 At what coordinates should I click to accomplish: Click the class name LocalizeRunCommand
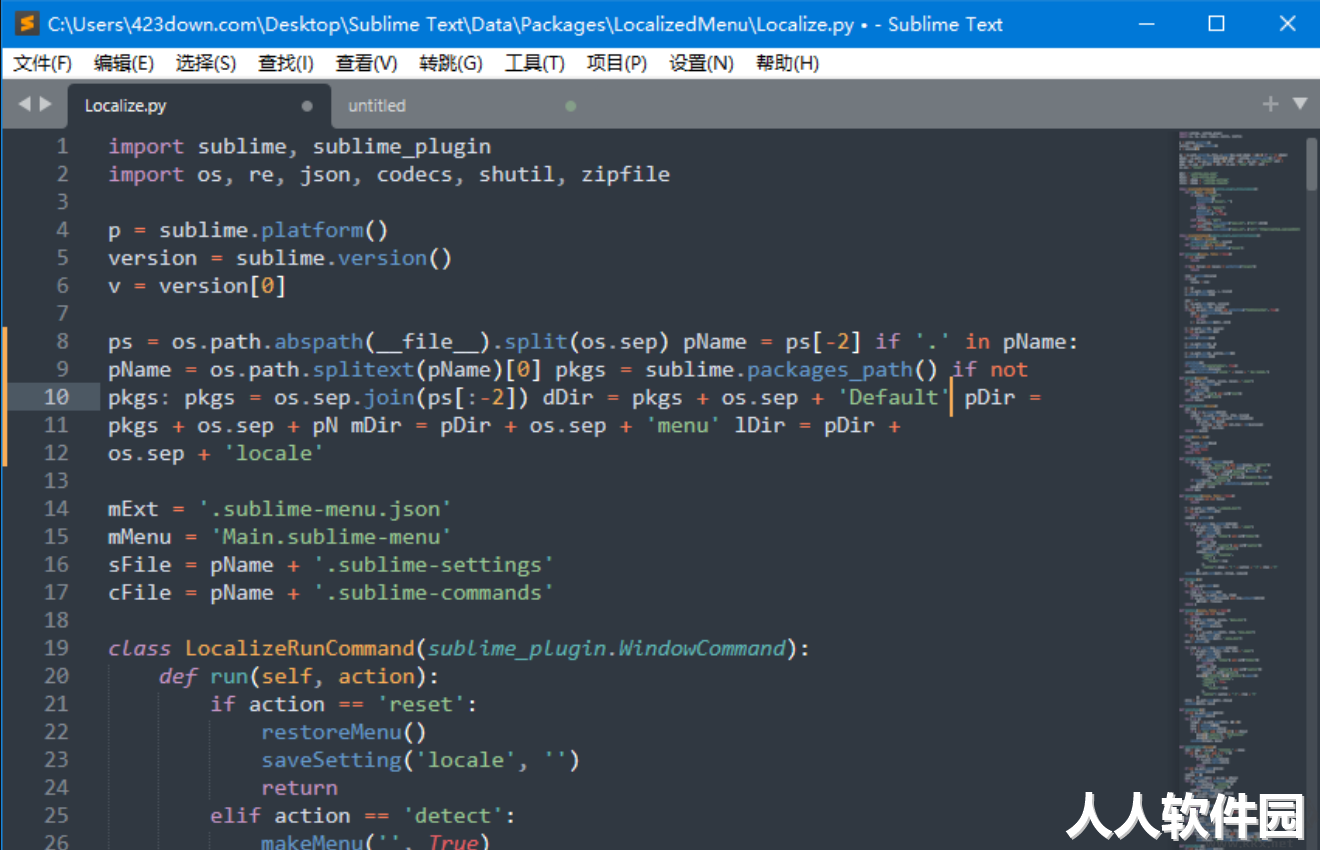click(x=300, y=648)
